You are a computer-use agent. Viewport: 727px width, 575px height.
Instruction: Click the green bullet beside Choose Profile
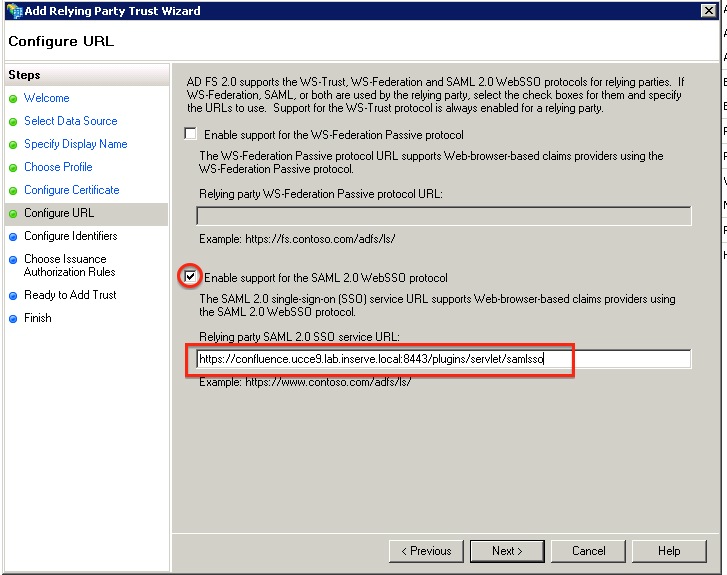coord(13,167)
